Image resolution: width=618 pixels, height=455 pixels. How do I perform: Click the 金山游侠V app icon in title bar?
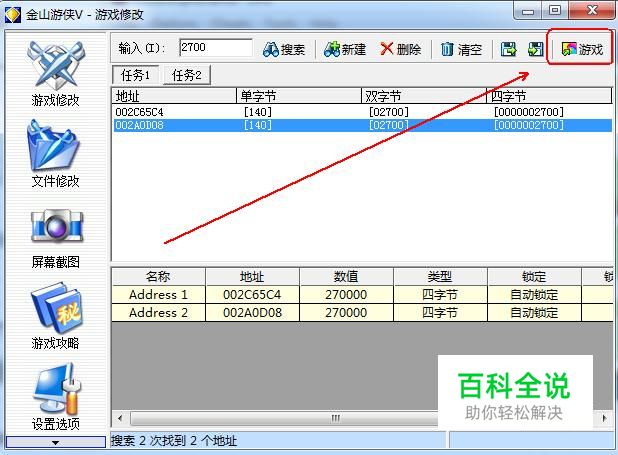(x=13, y=15)
